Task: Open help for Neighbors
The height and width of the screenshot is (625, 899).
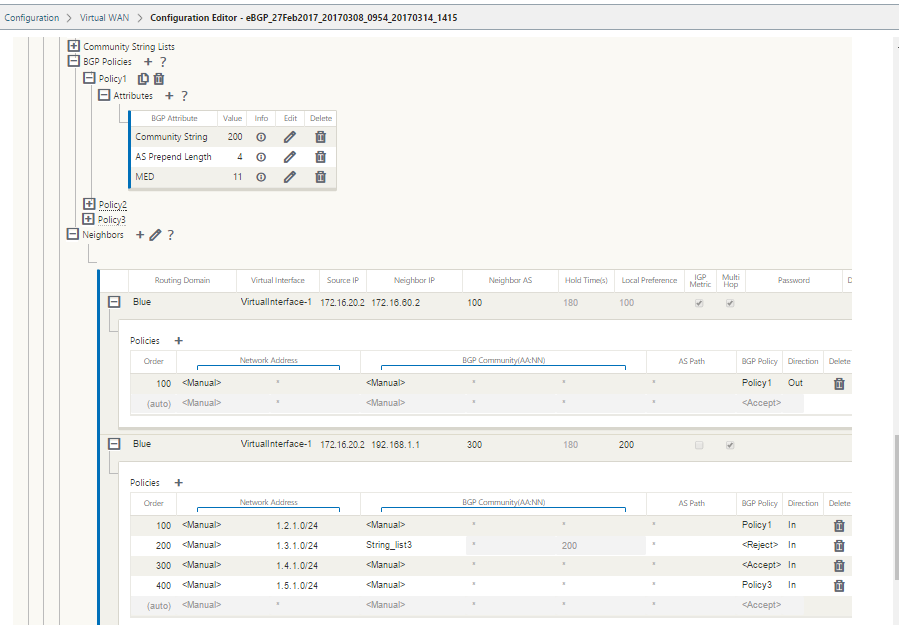Action: pos(170,235)
